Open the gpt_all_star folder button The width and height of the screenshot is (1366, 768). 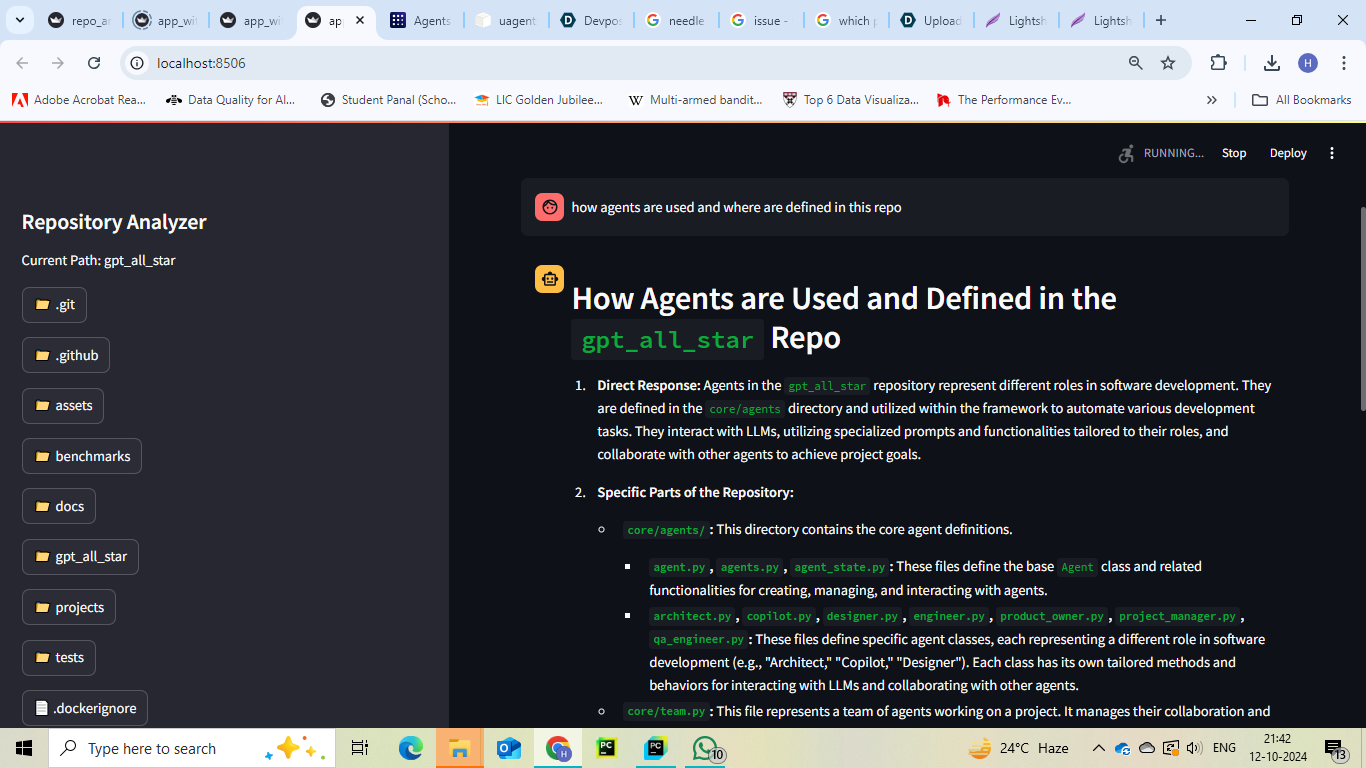[80, 556]
